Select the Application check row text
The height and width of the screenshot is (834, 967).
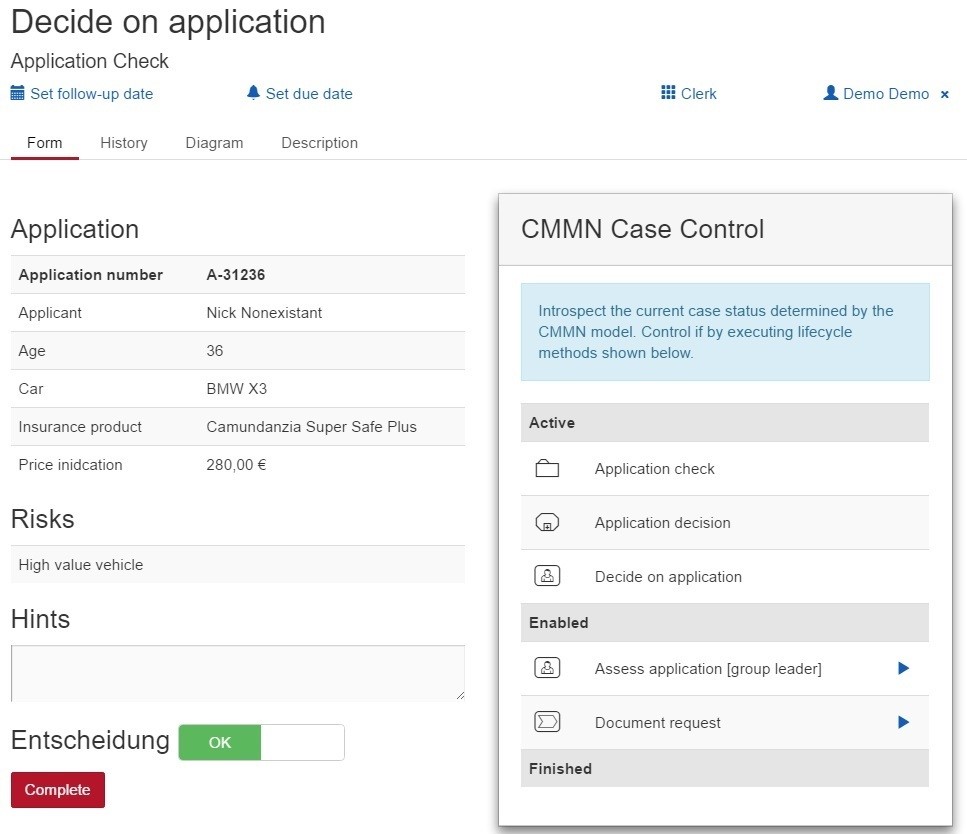[654, 469]
